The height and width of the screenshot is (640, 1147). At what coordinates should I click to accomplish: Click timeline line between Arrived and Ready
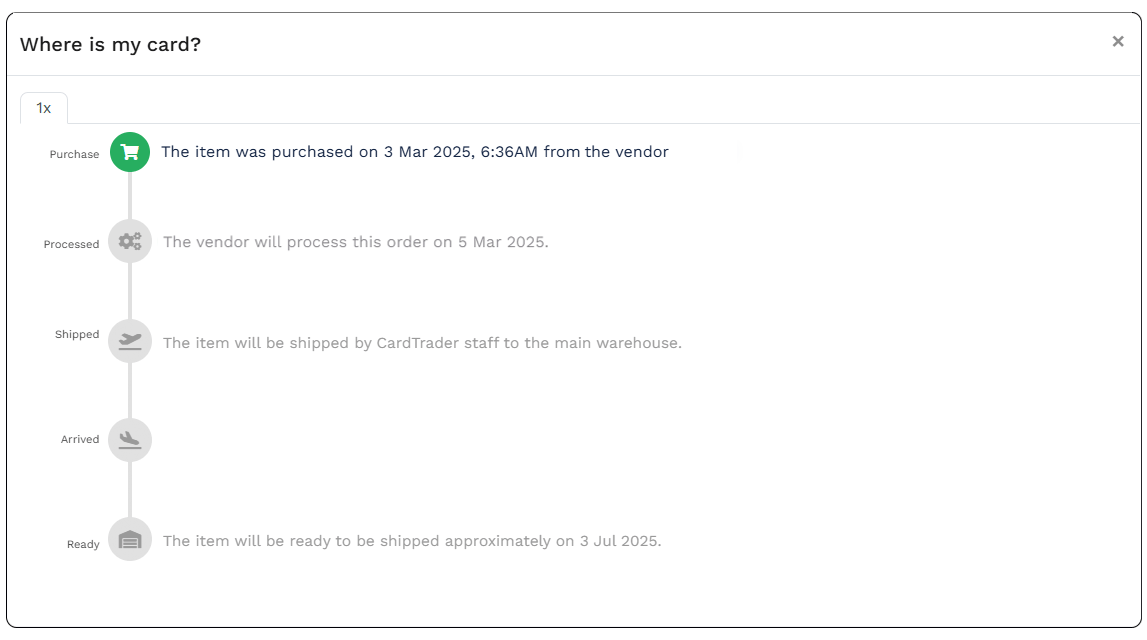(x=130, y=490)
